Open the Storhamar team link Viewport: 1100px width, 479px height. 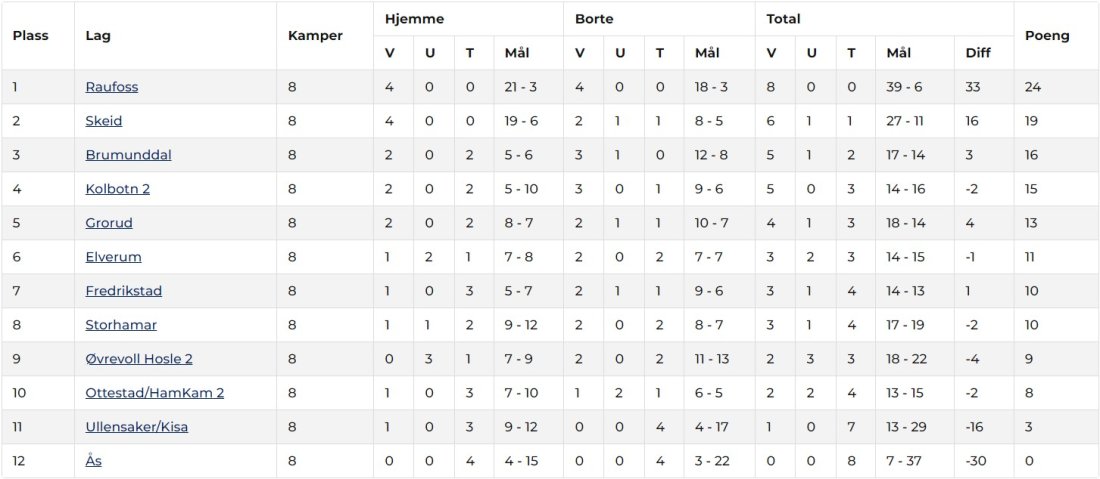tap(121, 325)
